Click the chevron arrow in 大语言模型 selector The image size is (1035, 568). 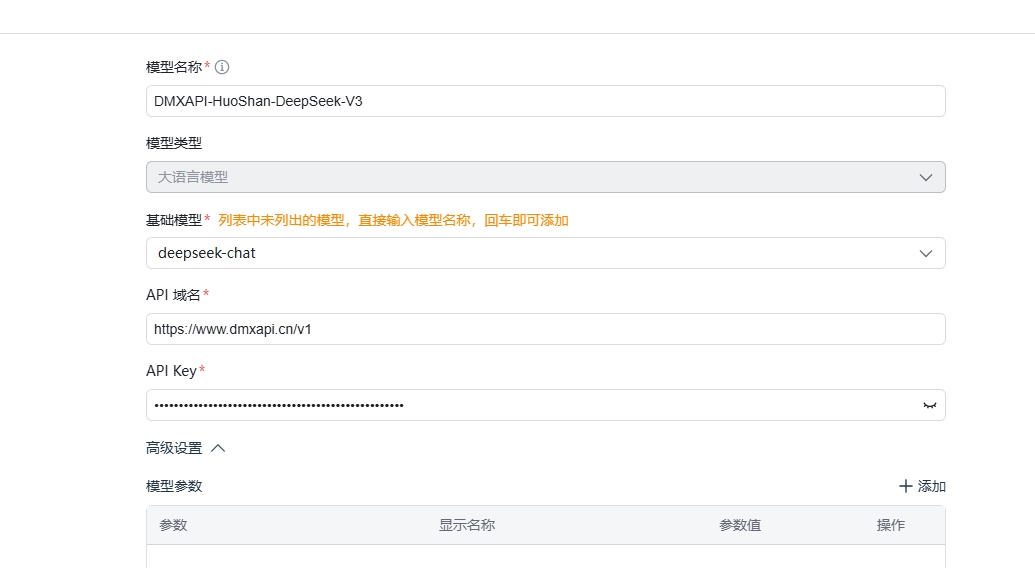pyautogui.click(x=926, y=177)
